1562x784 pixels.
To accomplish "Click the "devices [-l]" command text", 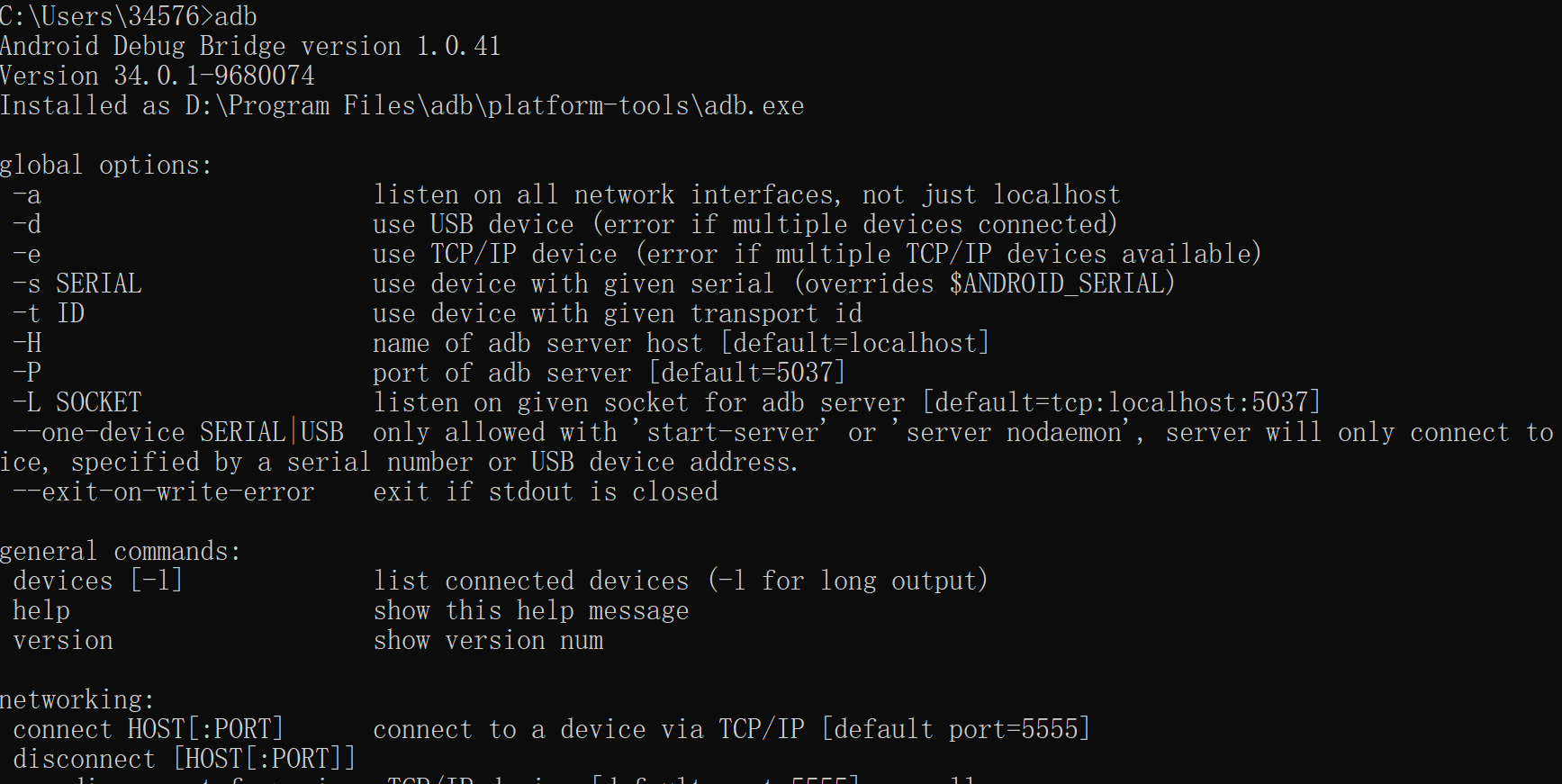I will (x=97, y=581).
